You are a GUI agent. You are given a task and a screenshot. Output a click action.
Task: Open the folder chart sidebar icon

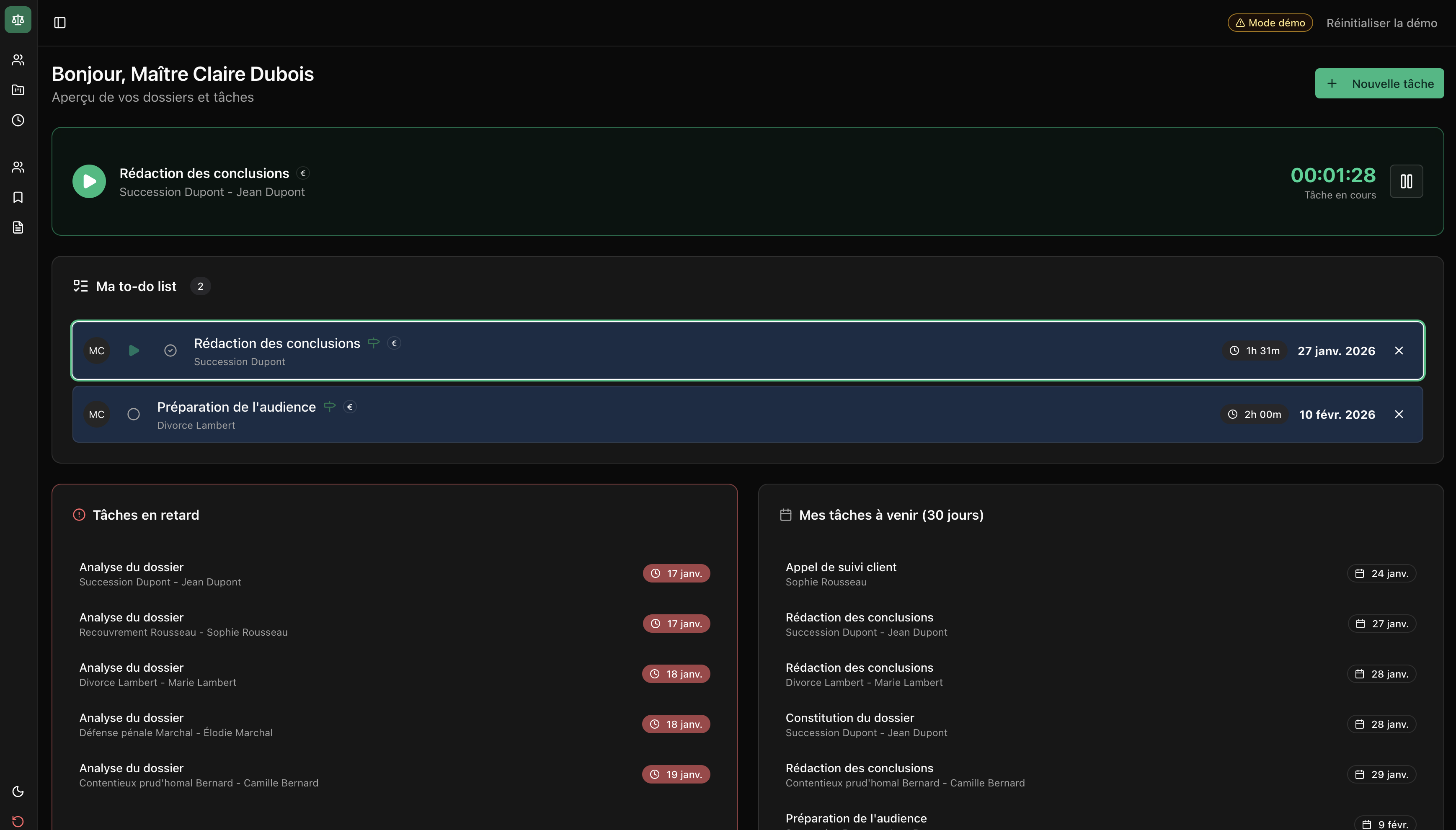(18, 90)
